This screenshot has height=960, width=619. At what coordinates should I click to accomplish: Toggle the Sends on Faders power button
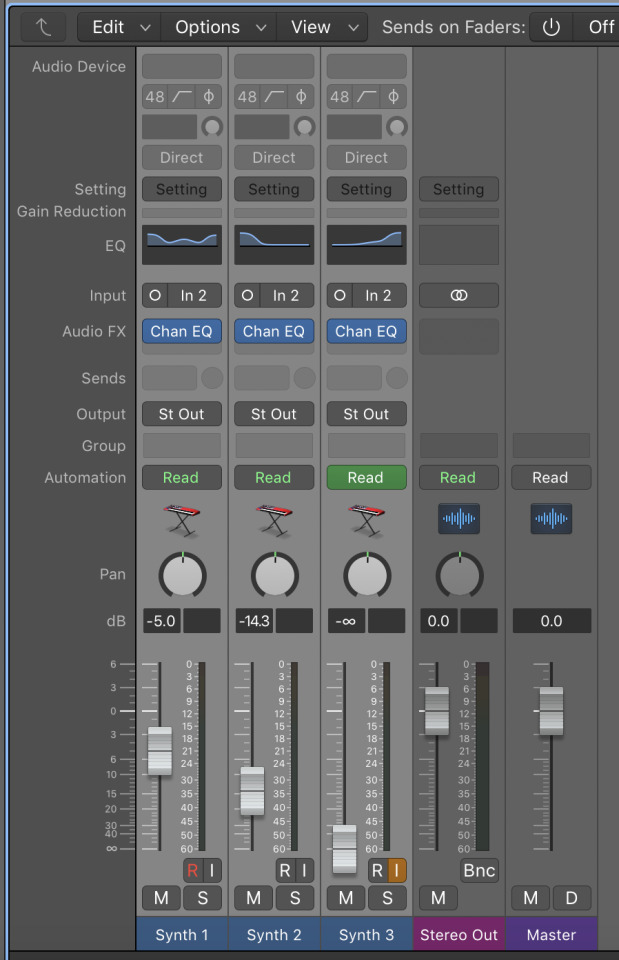point(551,27)
